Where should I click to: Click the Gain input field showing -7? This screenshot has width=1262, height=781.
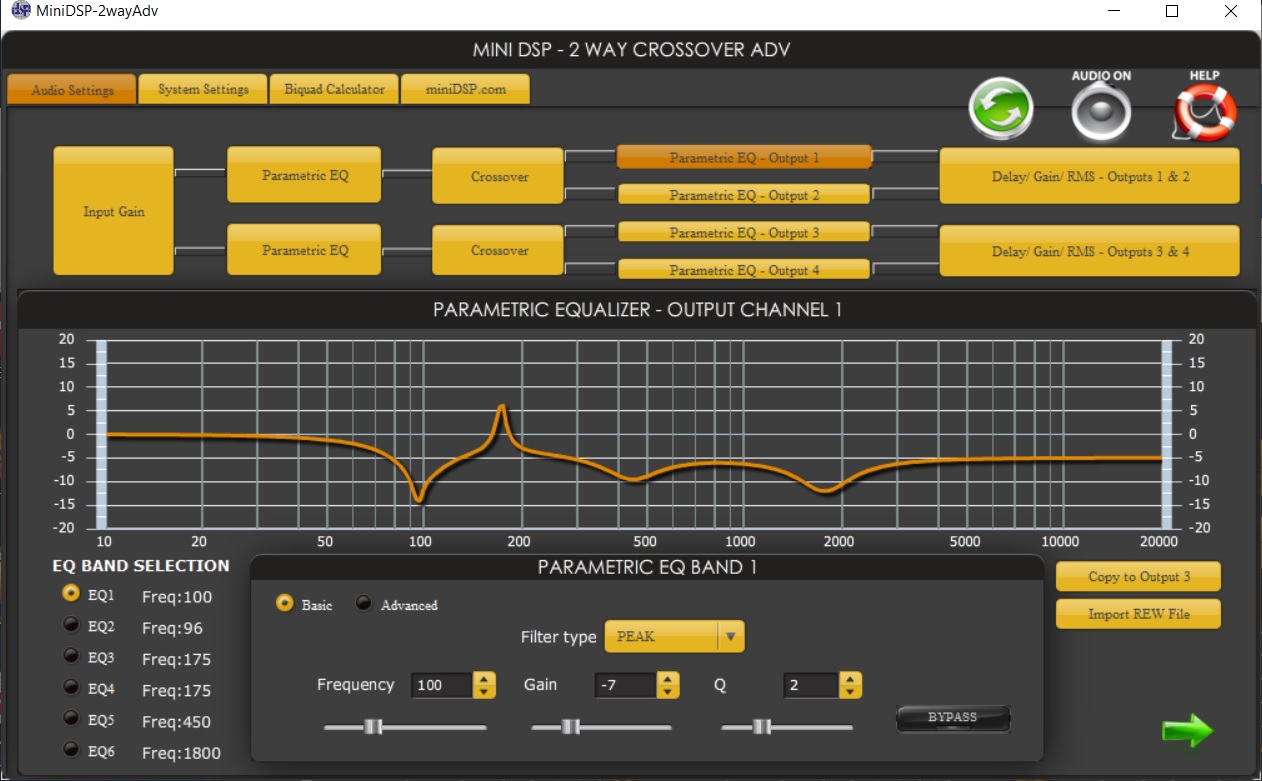[x=626, y=685]
